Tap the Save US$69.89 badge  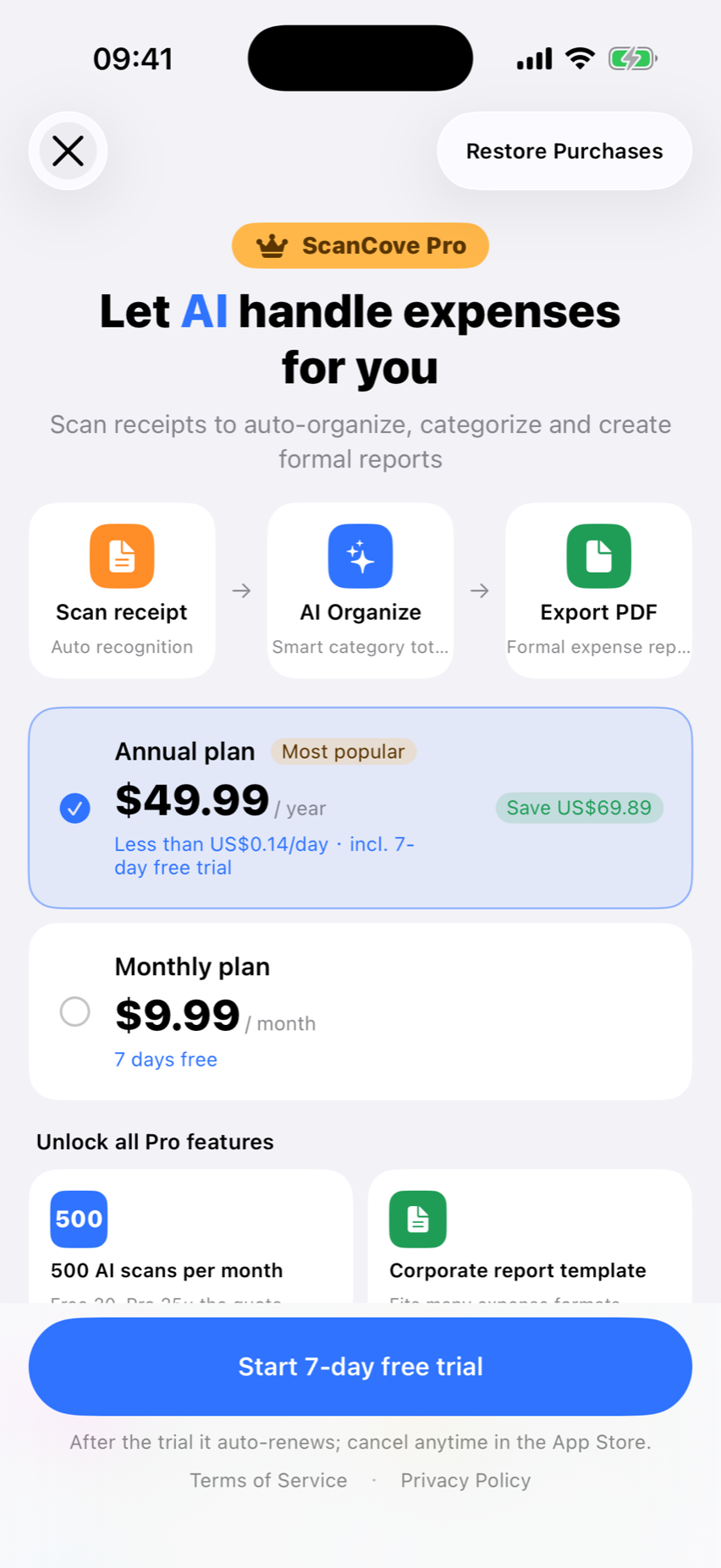pos(579,808)
